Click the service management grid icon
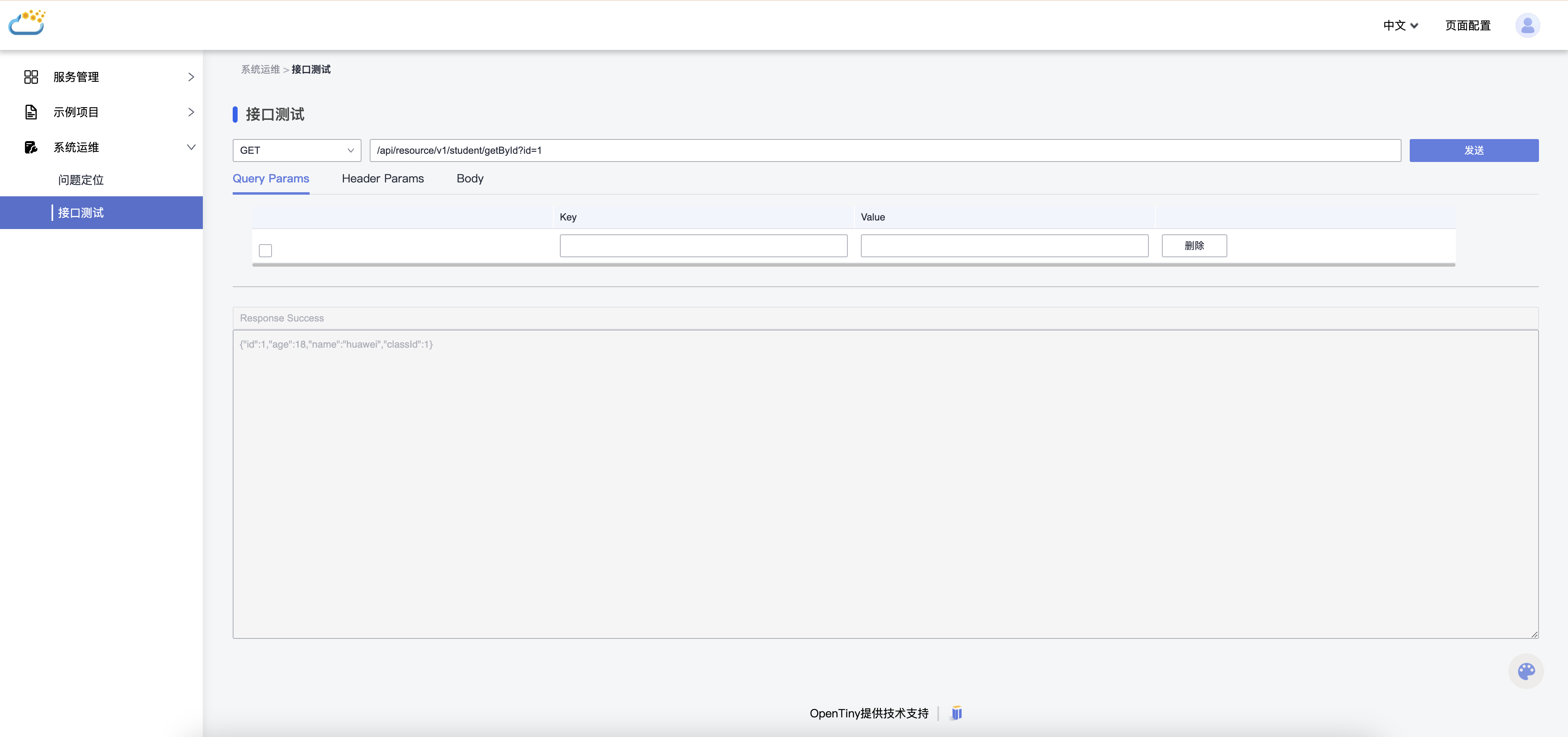This screenshot has width=1568, height=737. click(31, 77)
